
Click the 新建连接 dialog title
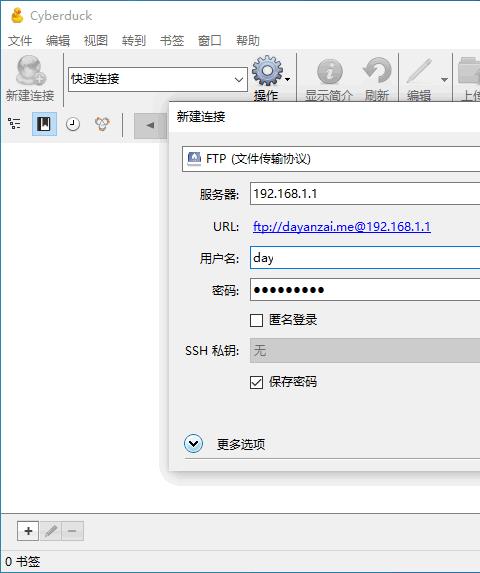[201, 117]
